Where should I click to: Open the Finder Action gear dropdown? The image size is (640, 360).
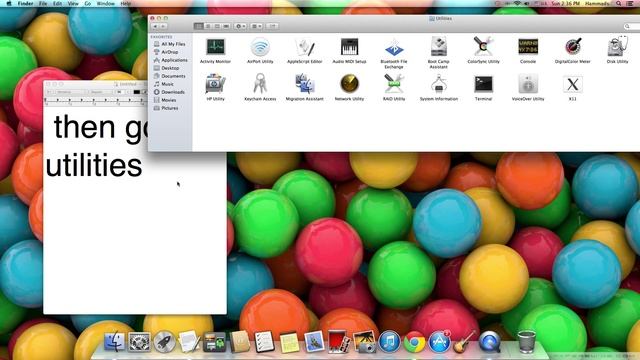[240, 26]
